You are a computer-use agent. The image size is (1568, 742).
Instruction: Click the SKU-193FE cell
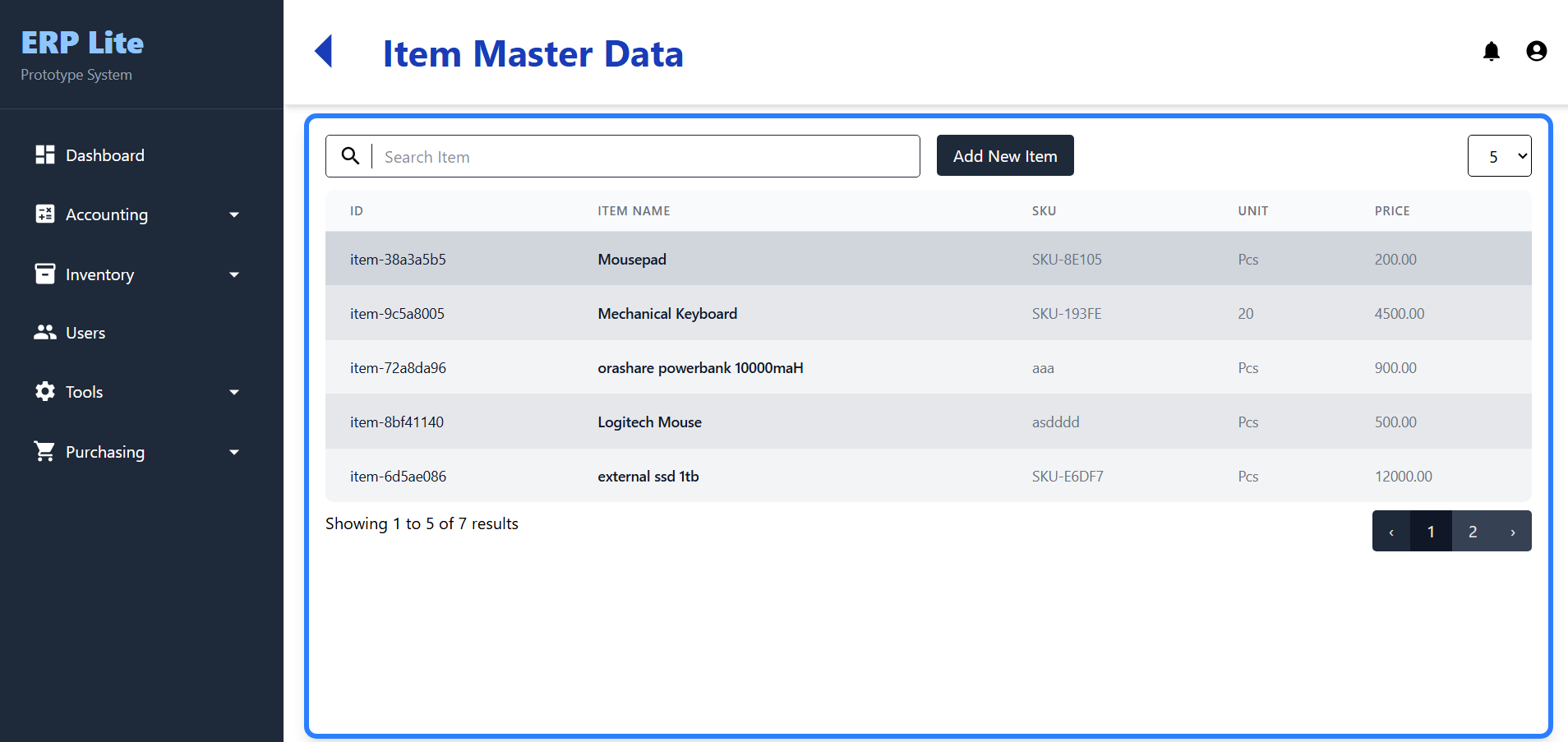[x=1067, y=314]
